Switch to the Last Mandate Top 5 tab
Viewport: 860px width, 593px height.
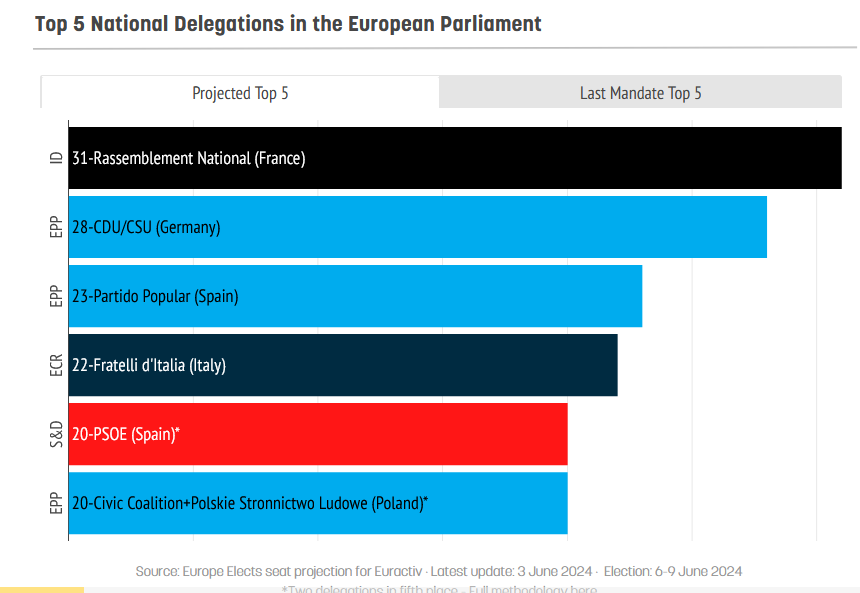[x=640, y=93]
